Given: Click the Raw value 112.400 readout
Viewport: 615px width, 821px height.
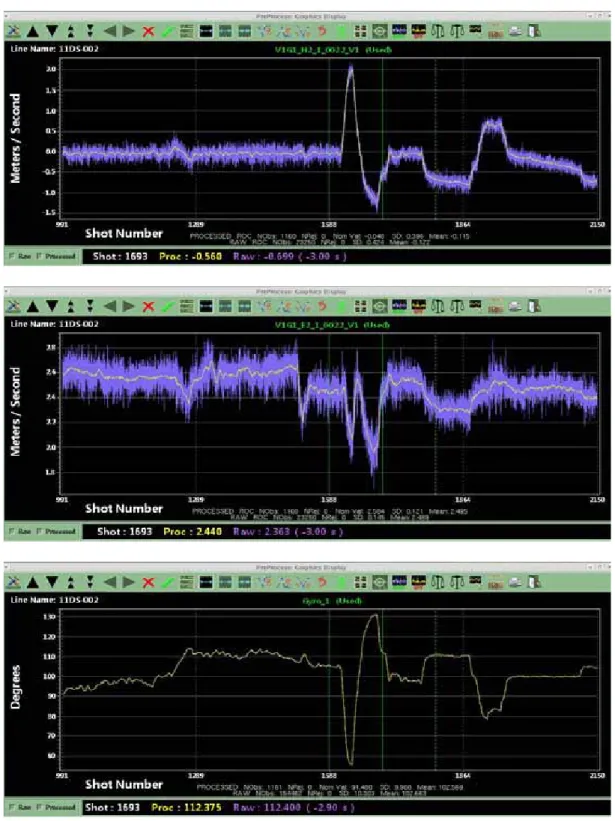Looking at the screenshot, I should pyautogui.click(x=294, y=807).
